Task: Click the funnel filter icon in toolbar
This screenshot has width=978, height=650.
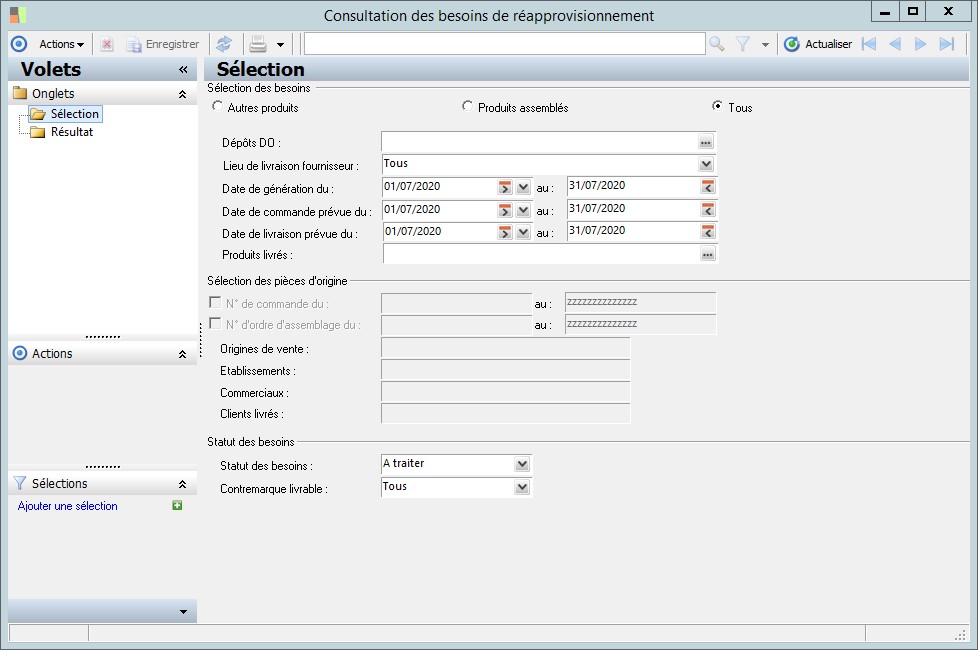Action: click(743, 44)
